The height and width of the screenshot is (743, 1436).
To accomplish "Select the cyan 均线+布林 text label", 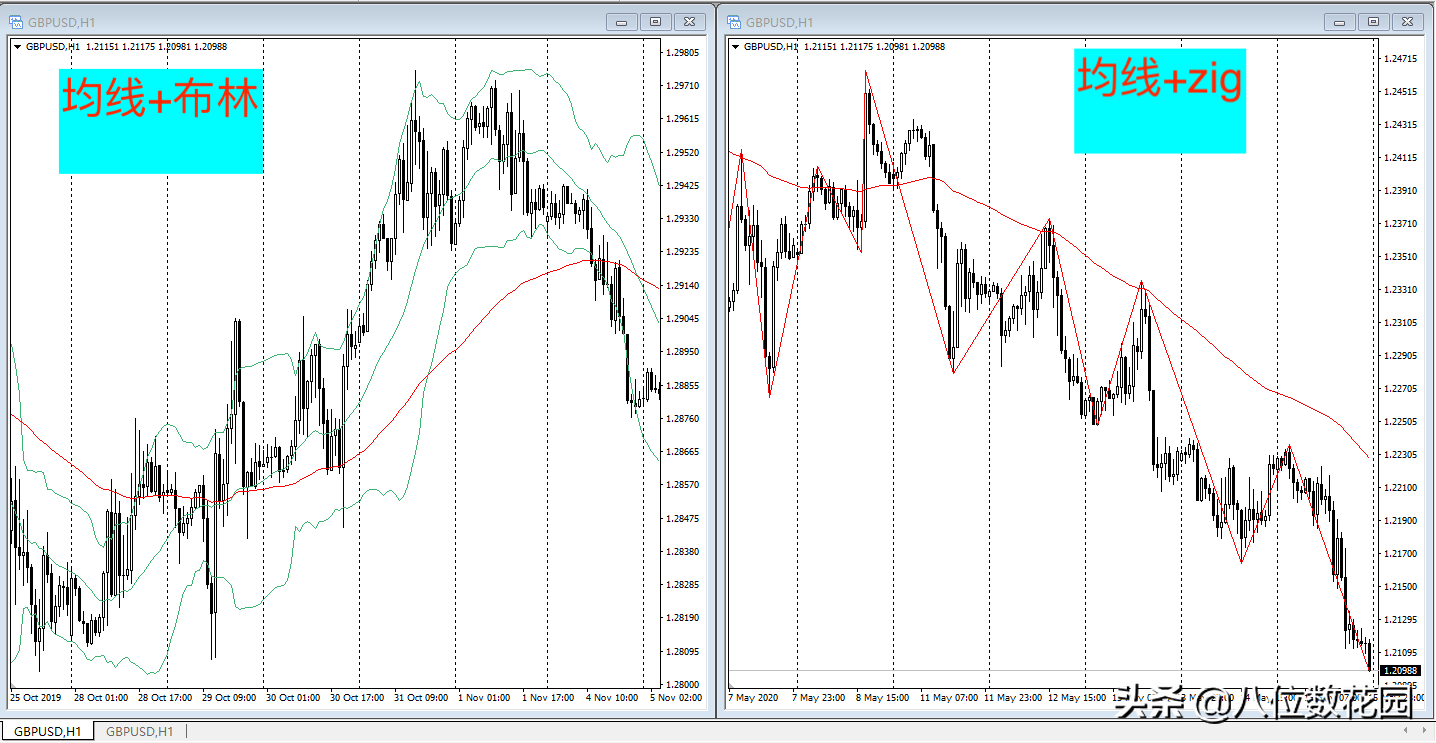I will pos(161,121).
